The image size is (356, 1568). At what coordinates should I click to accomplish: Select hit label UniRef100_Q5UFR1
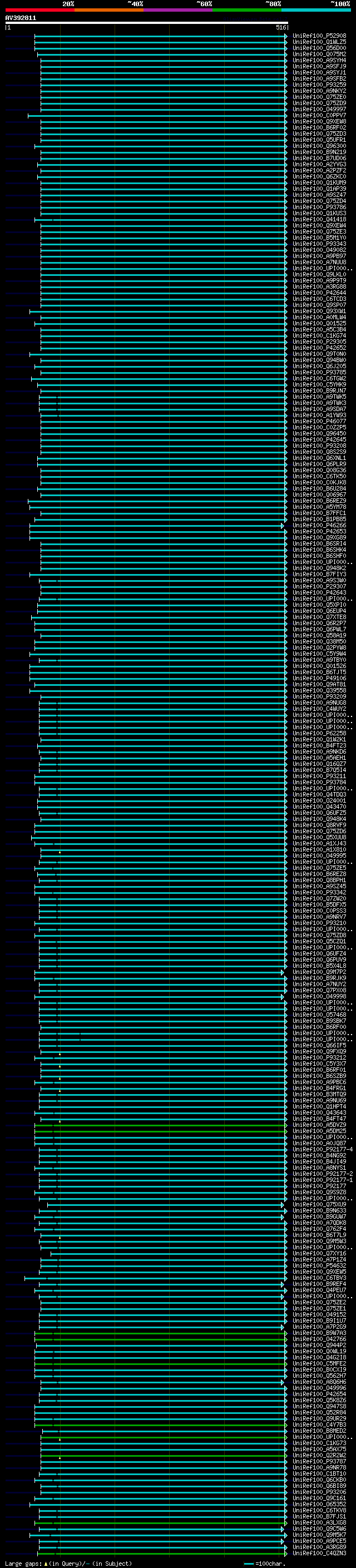point(319,140)
